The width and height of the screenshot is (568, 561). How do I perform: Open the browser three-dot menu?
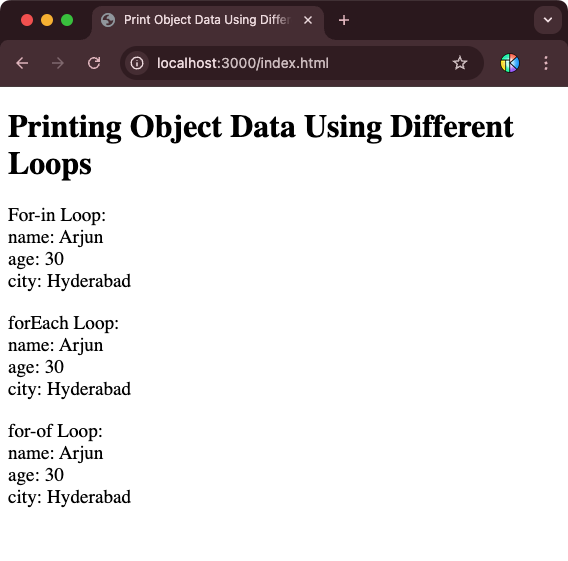click(546, 63)
